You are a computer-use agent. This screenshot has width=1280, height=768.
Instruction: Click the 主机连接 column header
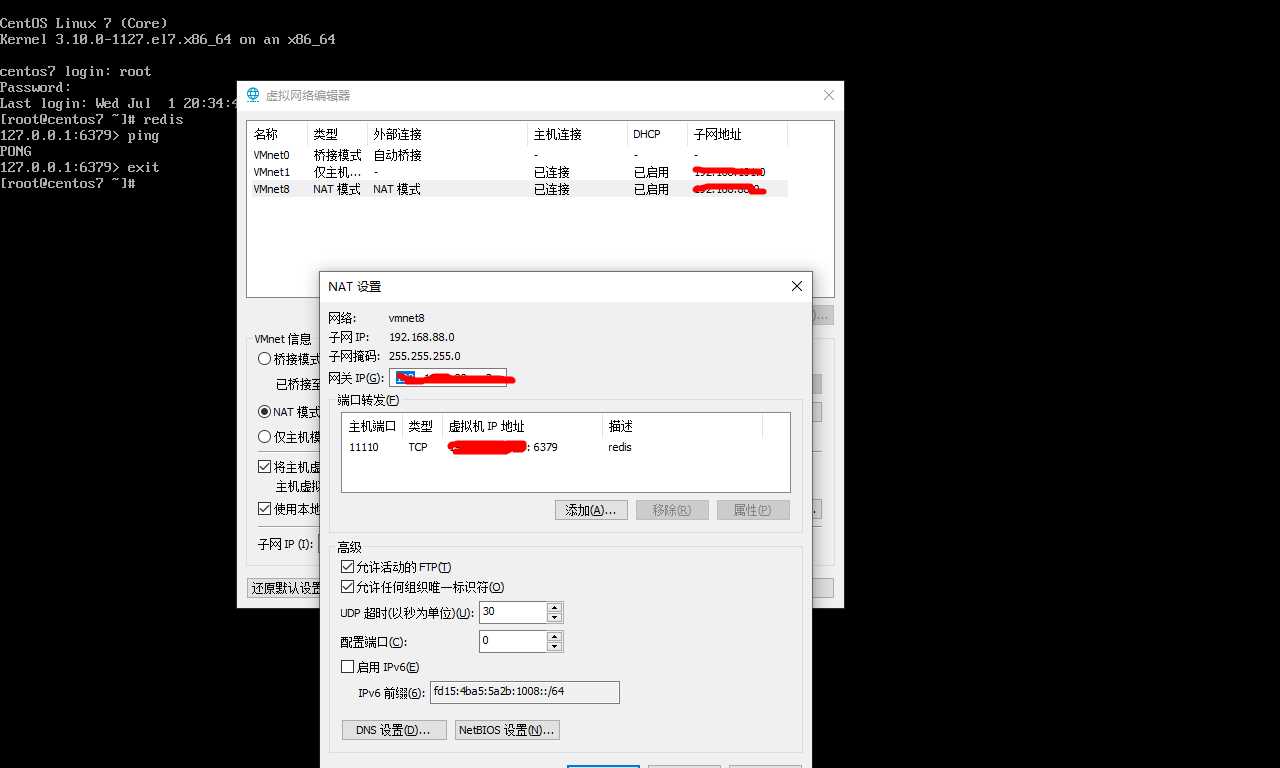click(578, 134)
